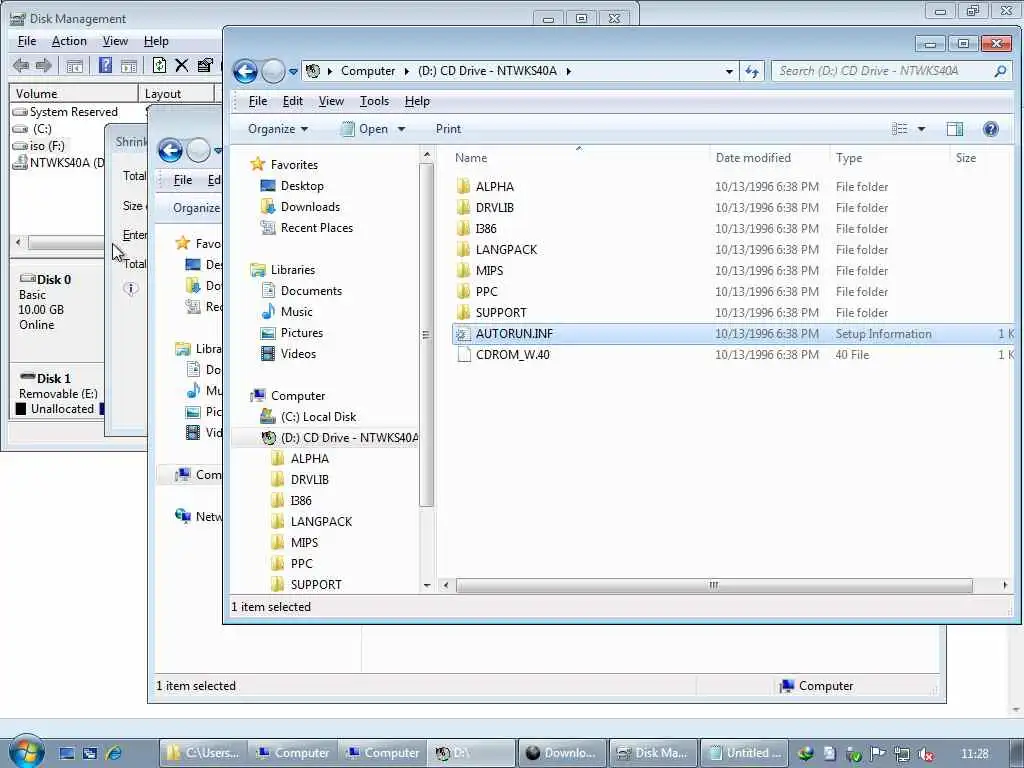Screen dimensions: 1024x768
Task: Click the back arrow in Disk Management toolbar
Action: click(x=21, y=65)
